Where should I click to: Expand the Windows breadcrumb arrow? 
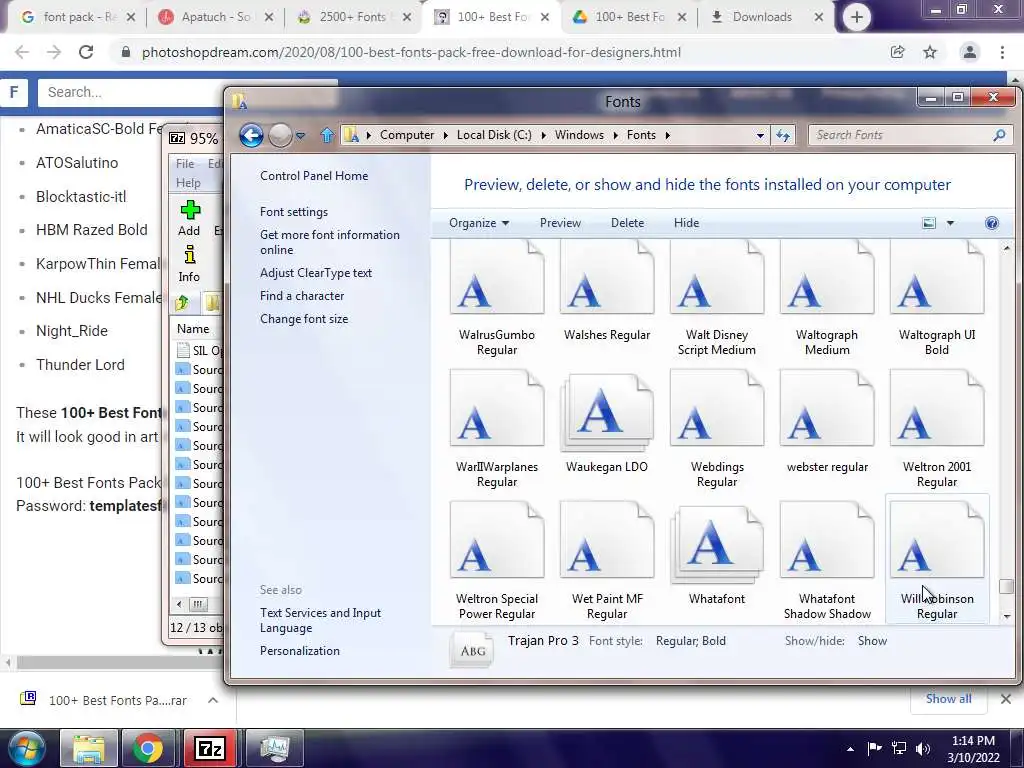click(615, 135)
